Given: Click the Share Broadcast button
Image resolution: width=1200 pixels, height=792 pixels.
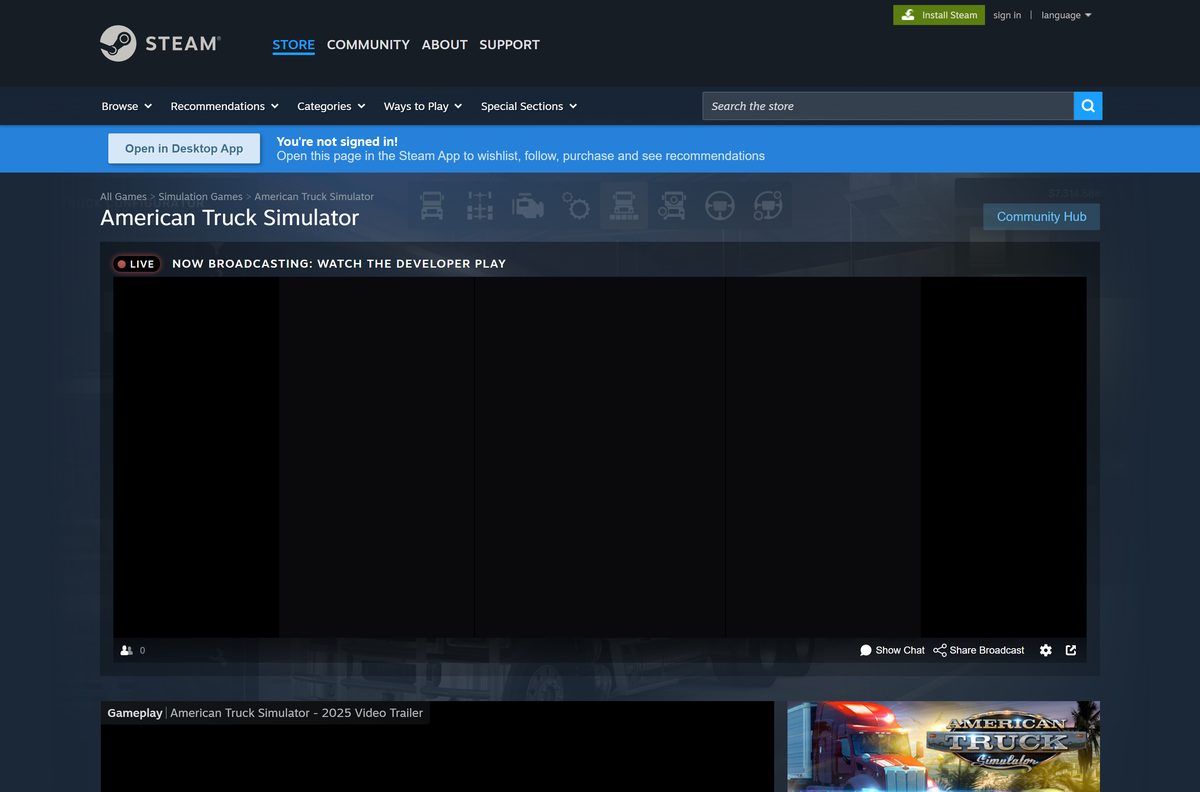Looking at the screenshot, I should [979, 650].
